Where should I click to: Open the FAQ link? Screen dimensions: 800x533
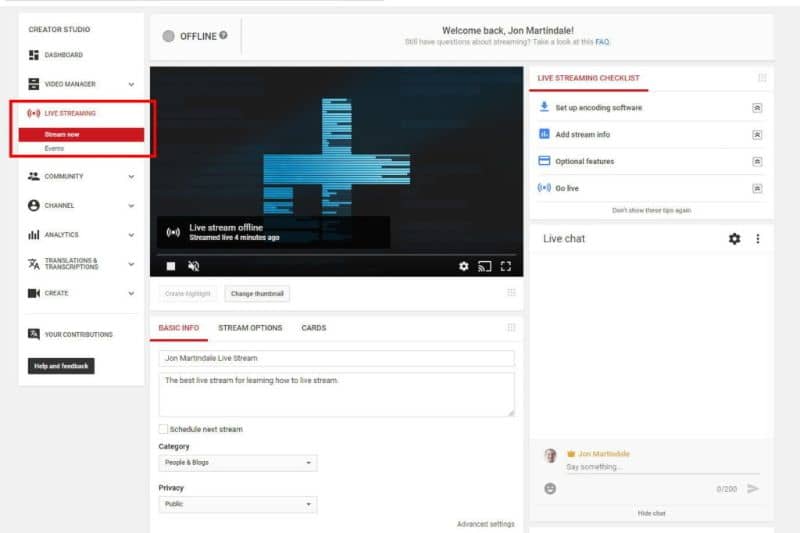coord(602,42)
